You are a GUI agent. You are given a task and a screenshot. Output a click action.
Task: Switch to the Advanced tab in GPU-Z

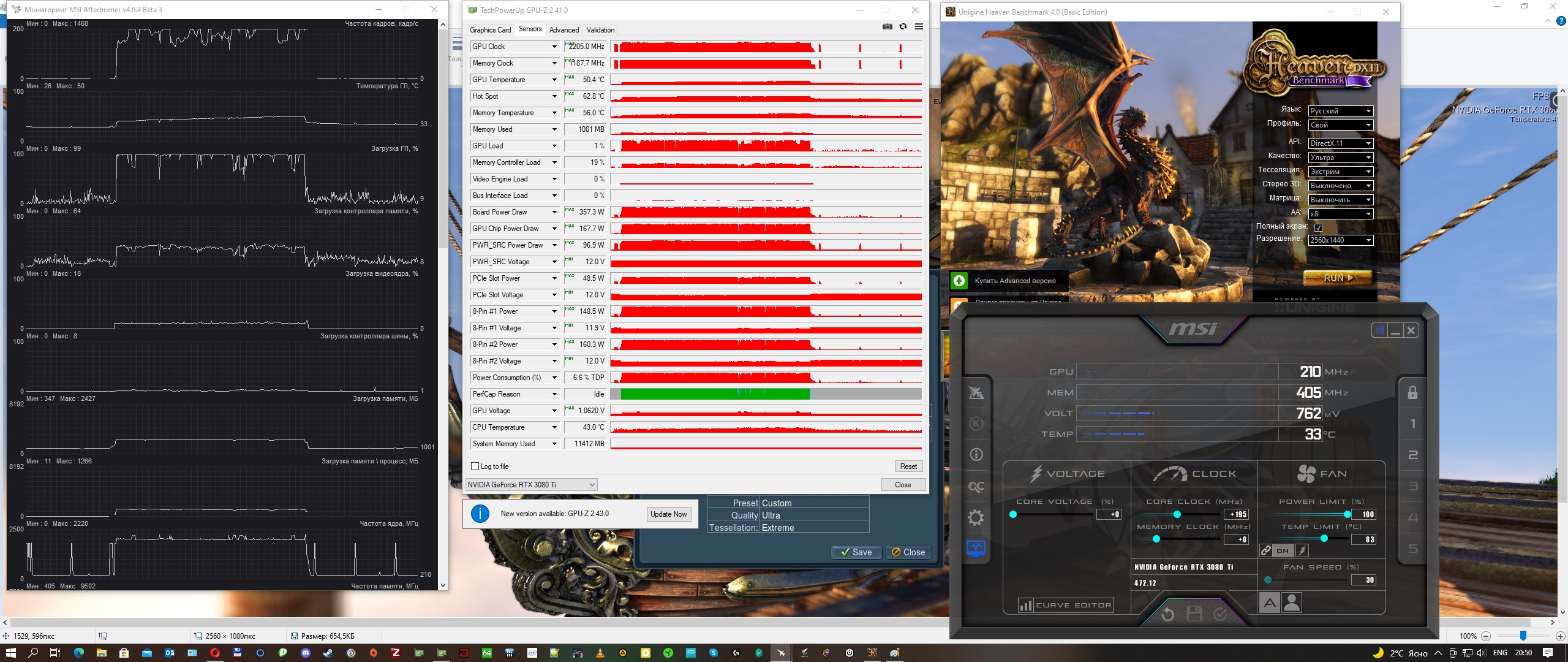click(563, 30)
